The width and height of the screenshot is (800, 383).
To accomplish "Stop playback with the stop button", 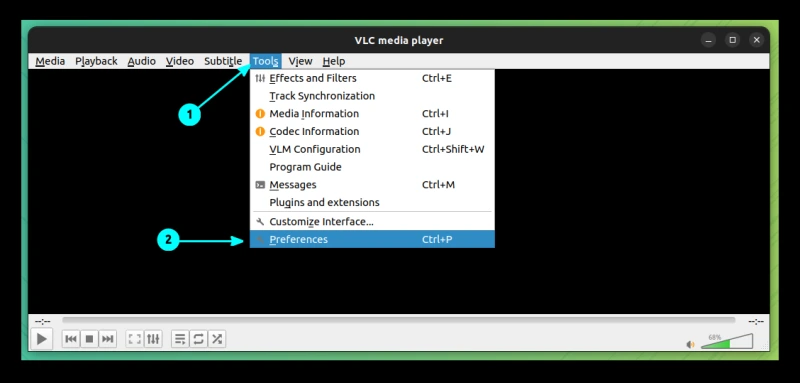I will pyautogui.click(x=89, y=339).
